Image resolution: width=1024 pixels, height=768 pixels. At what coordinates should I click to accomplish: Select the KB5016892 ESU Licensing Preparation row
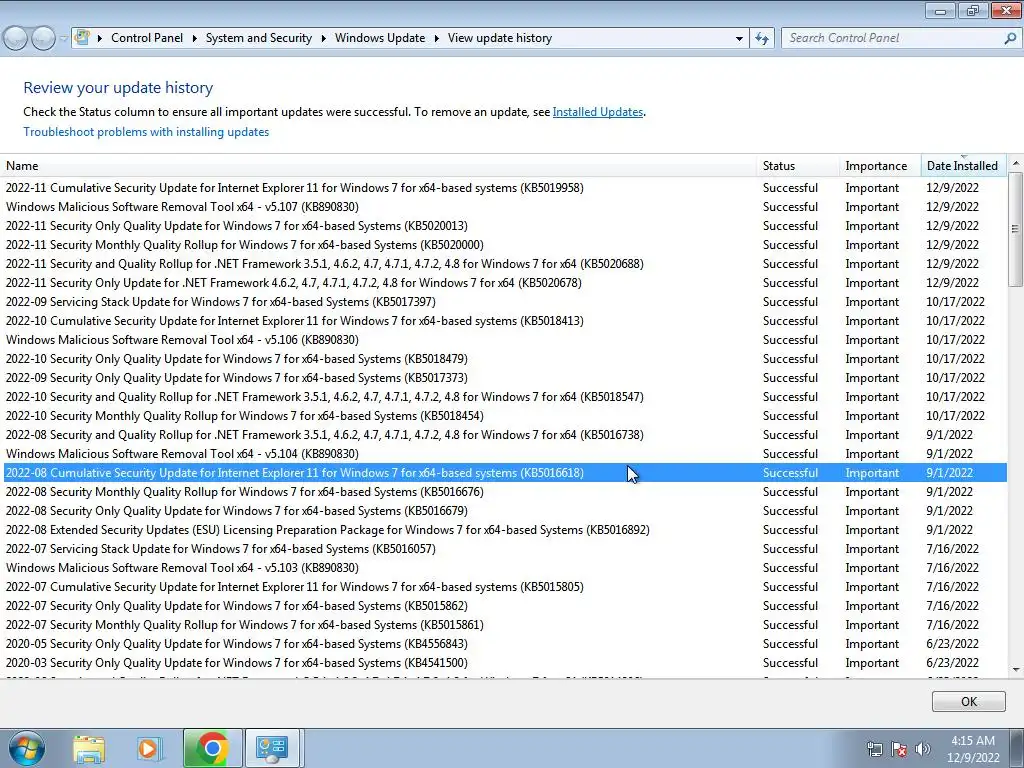click(x=505, y=530)
